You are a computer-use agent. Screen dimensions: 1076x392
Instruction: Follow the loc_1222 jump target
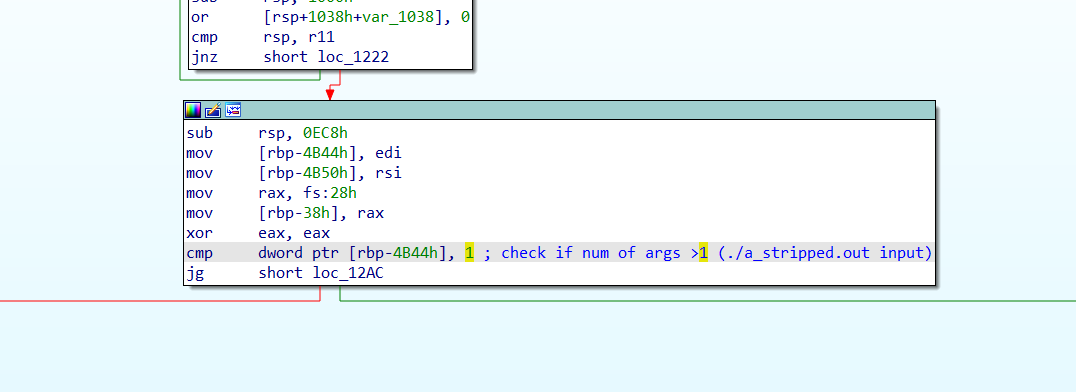(x=353, y=56)
